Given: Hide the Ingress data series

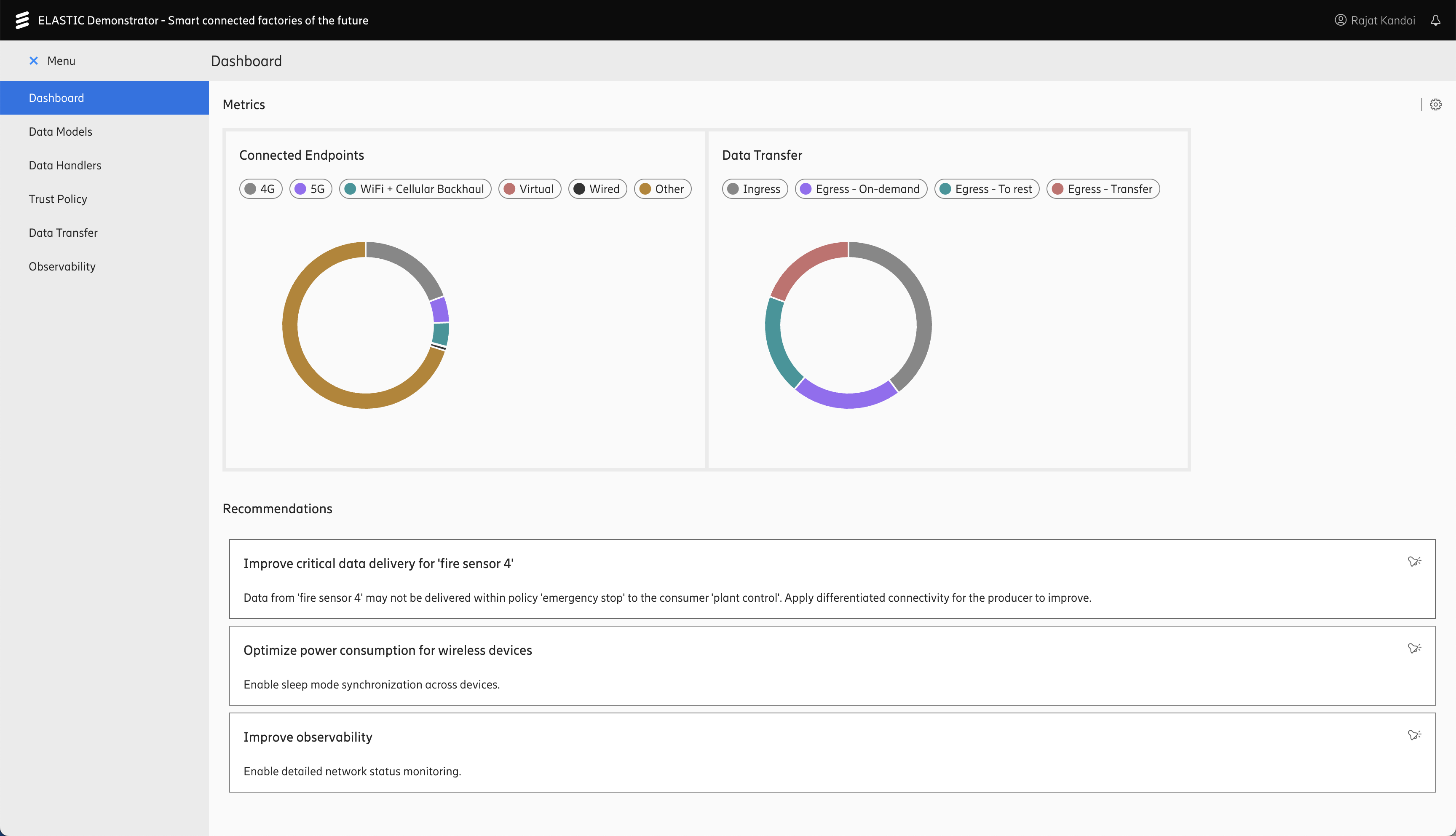Looking at the screenshot, I should (x=755, y=189).
